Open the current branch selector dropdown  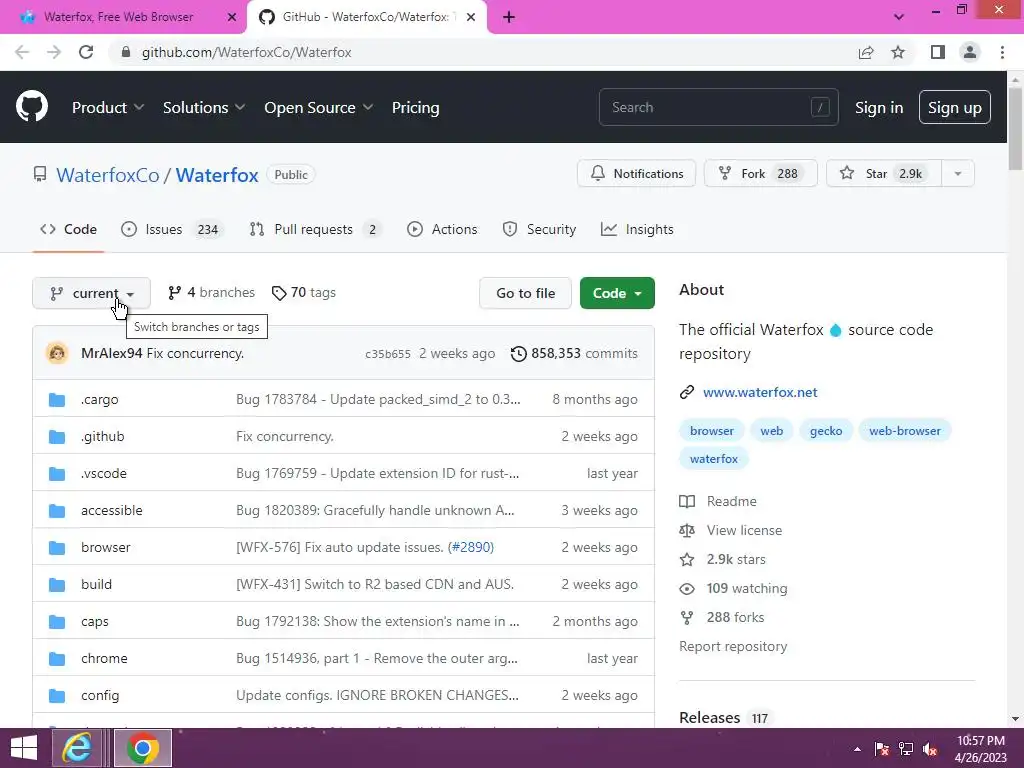(x=91, y=293)
